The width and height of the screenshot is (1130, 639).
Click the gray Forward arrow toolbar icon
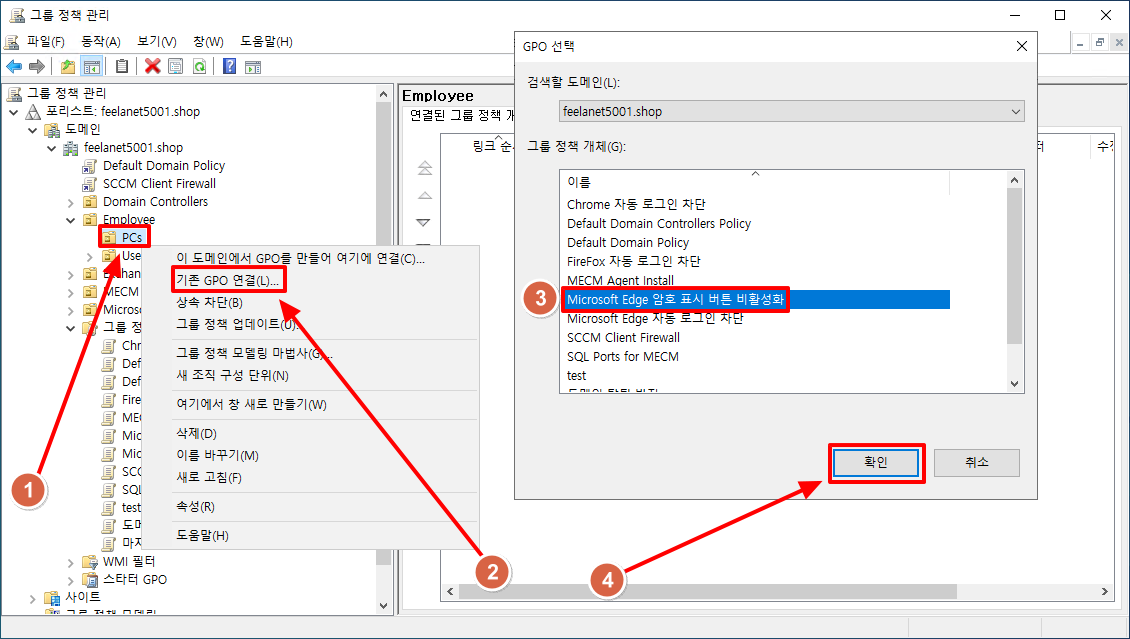[36, 67]
